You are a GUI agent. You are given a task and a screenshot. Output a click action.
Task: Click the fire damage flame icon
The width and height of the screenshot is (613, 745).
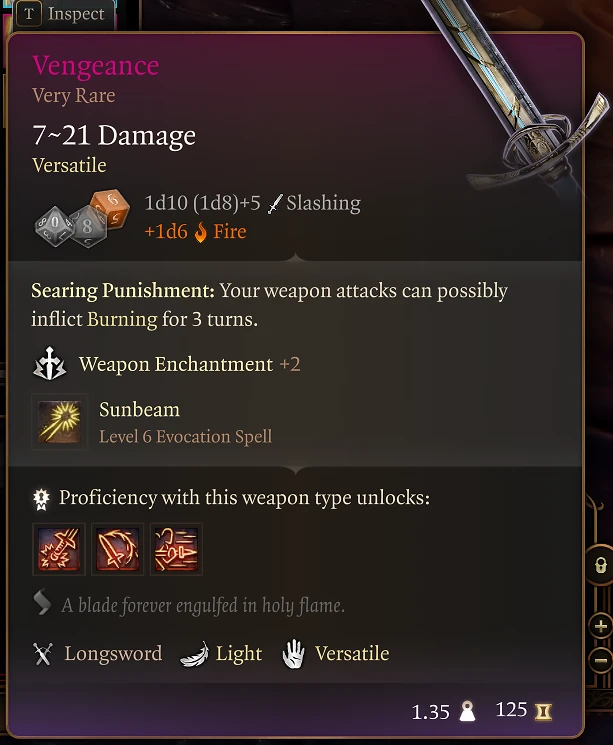click(x=201, y=232)
